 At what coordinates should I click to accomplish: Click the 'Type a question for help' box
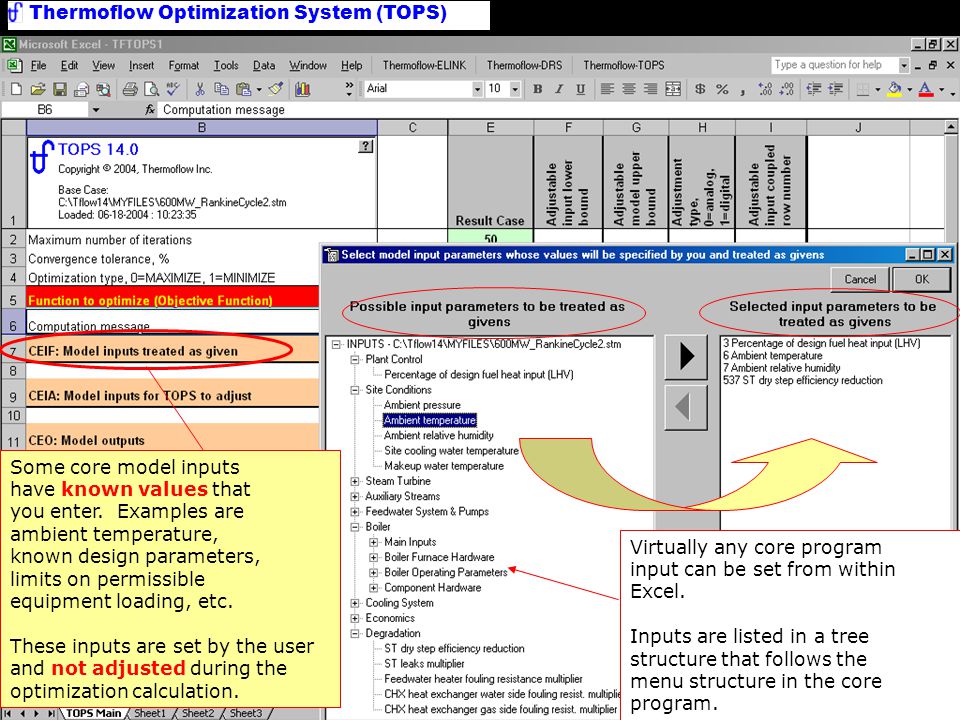pyautogui.click(x=833, y=65)
